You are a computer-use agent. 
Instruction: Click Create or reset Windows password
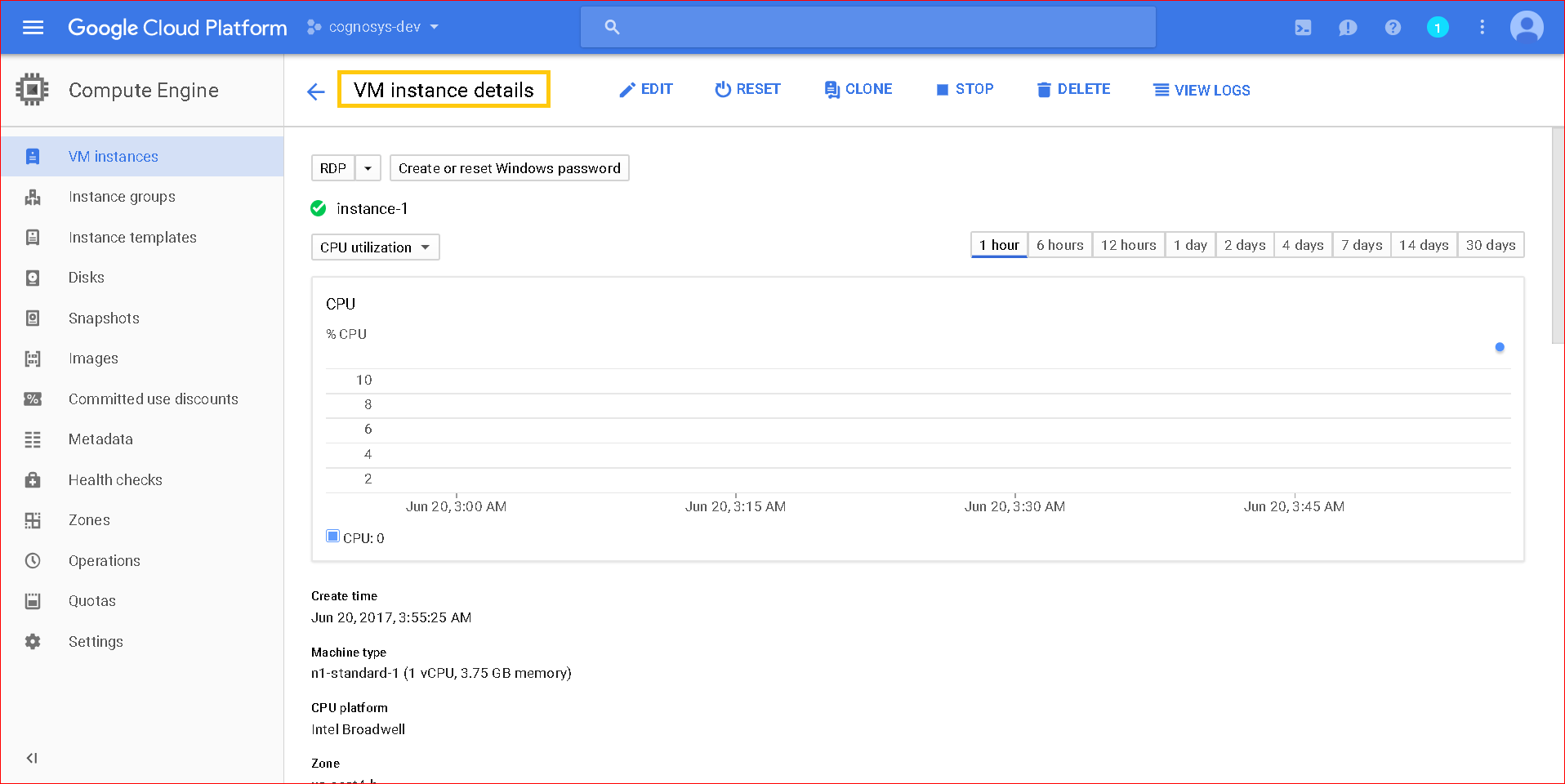tap(509, 168)
